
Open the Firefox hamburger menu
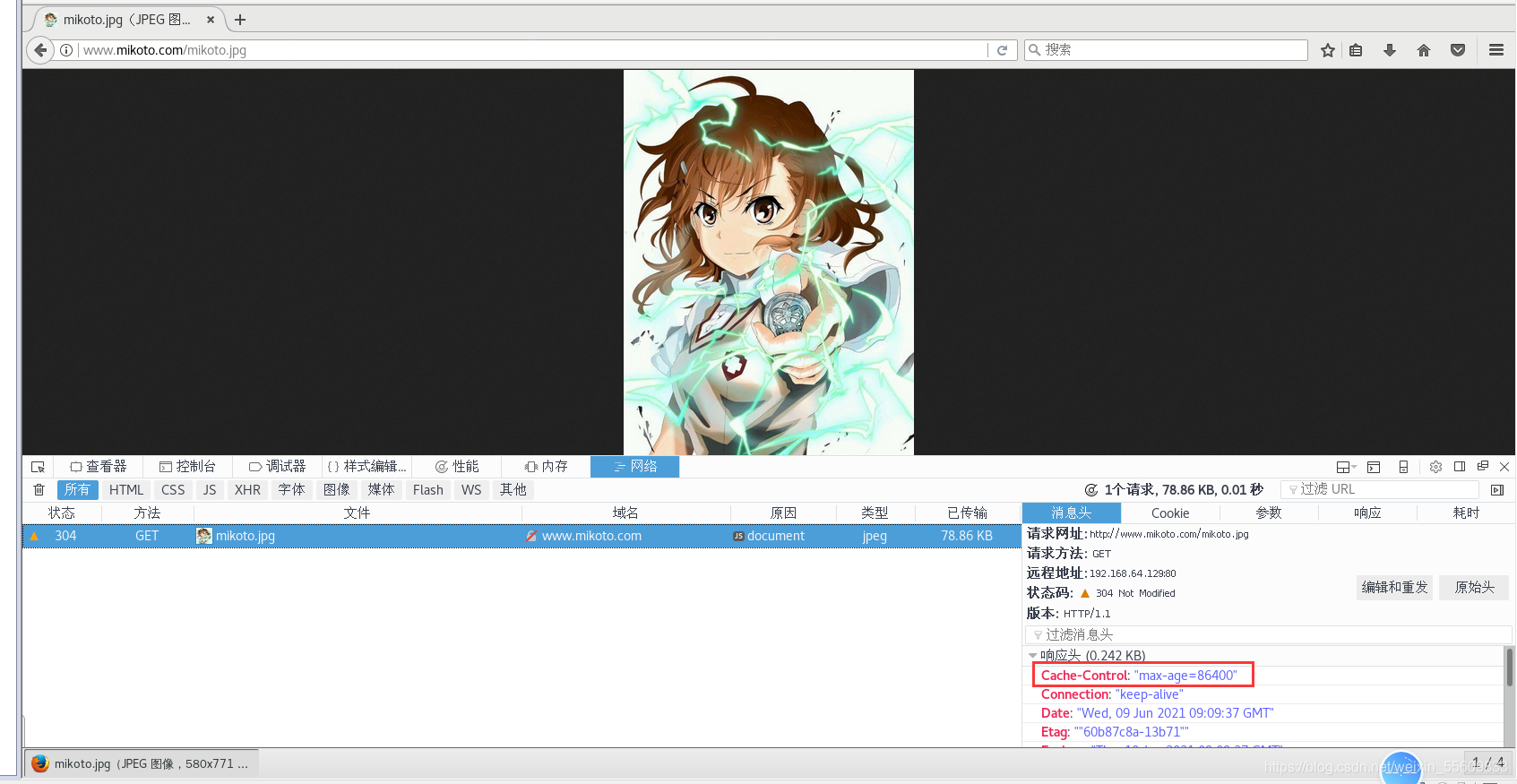coord(1495,50)
